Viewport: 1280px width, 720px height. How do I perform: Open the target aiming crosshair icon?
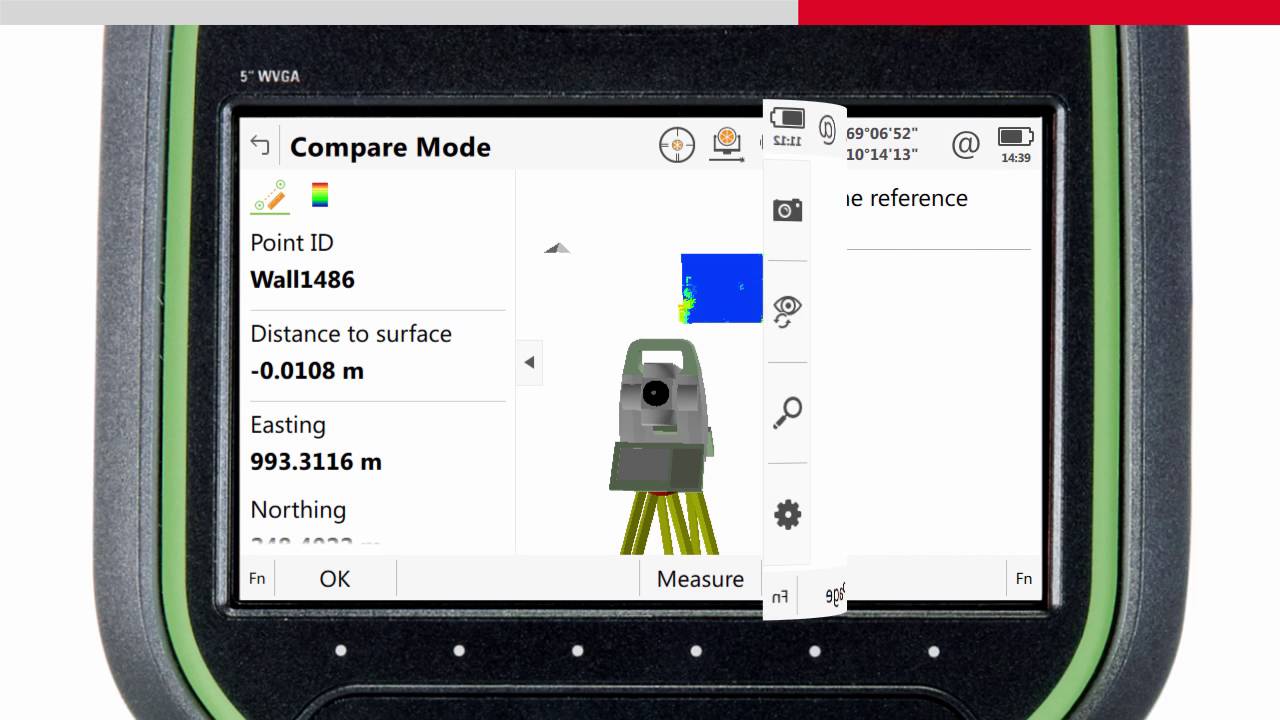pyautogui.click(x=677, y=146)
